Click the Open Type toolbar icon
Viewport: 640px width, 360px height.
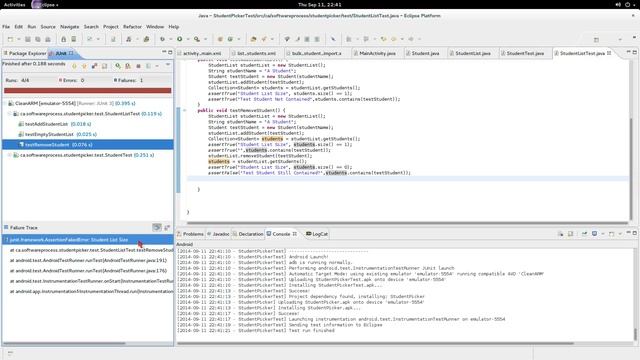pyautogui.click(x=253, y=39)
